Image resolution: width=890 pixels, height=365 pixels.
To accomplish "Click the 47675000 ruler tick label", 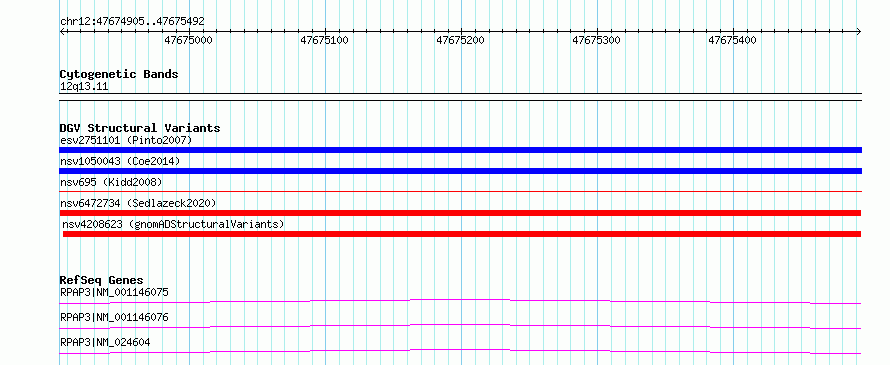I will point(188,41).
